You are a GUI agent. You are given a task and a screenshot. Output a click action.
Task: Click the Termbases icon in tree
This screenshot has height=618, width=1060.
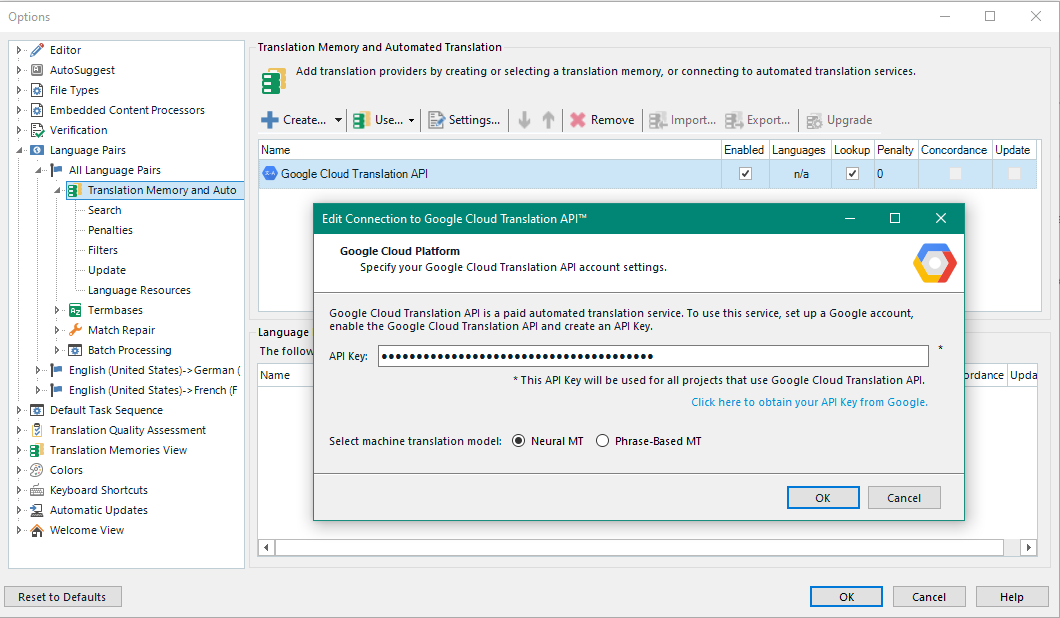tap(75, 310)
